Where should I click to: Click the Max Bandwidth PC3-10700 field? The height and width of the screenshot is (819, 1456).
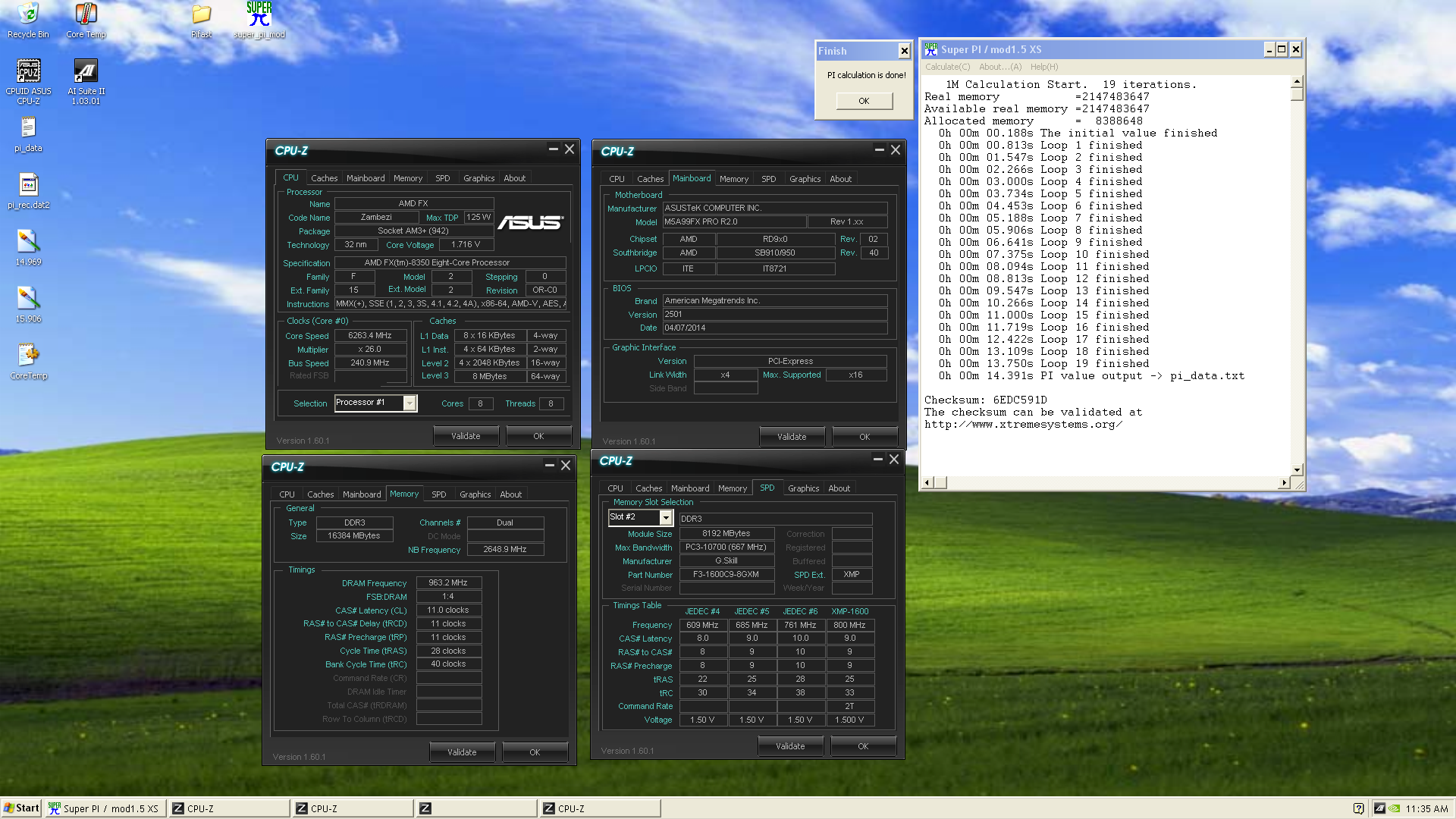coord(726,547)
